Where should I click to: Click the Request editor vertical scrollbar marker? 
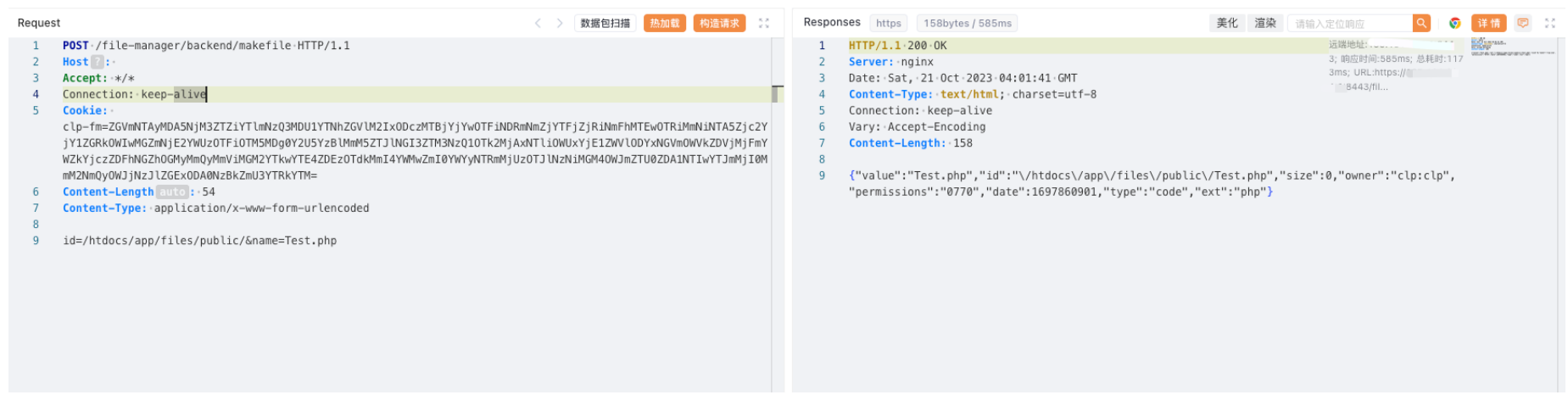pyautogui.click(x=777, y=92)
